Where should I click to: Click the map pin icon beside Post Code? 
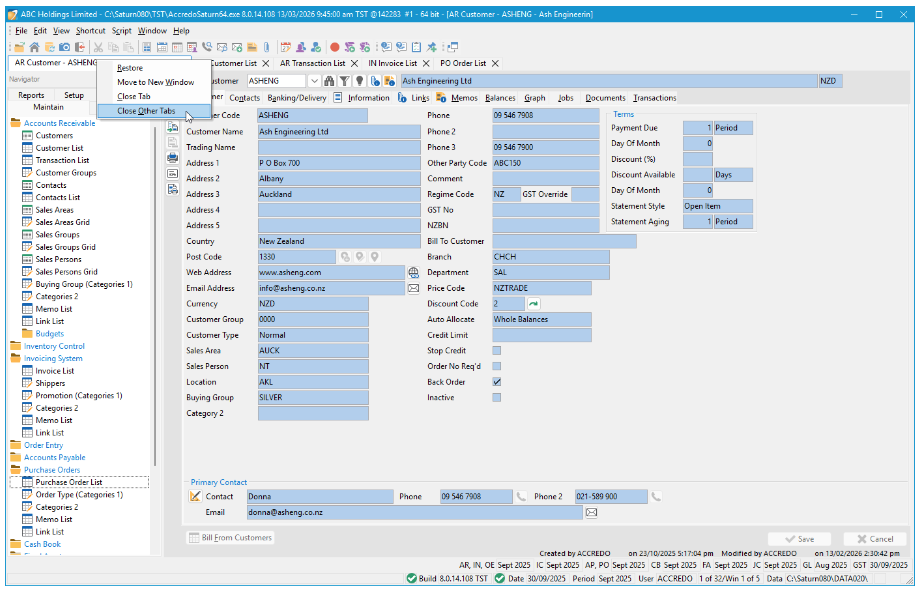pos(374,257)
